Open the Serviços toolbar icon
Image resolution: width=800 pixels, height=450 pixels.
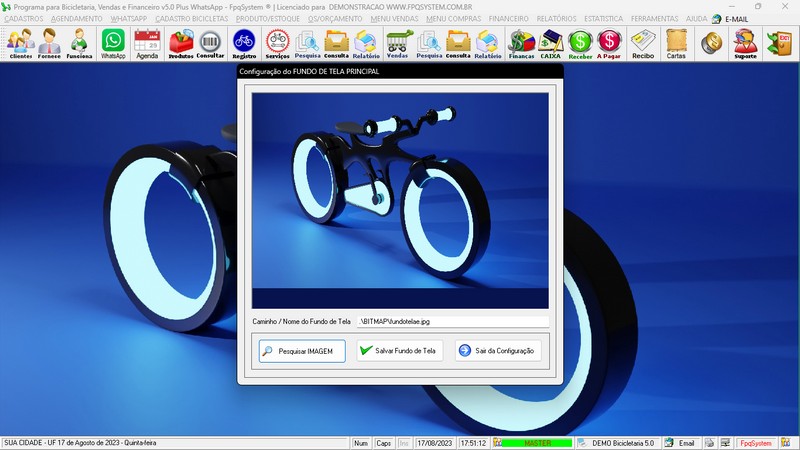pos(277,44)
